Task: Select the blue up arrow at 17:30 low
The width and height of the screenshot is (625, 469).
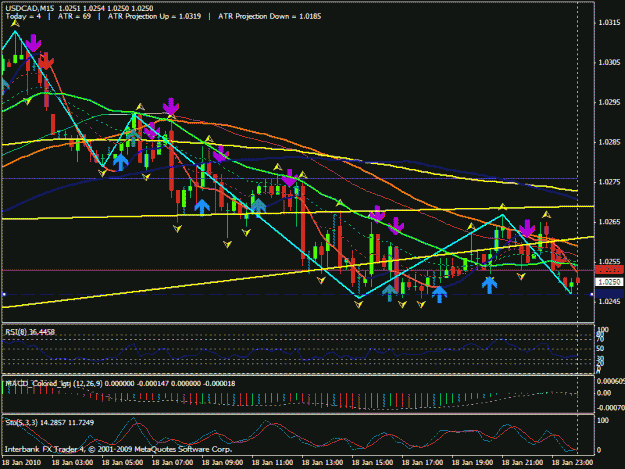Action: click(x=439, y=294)
